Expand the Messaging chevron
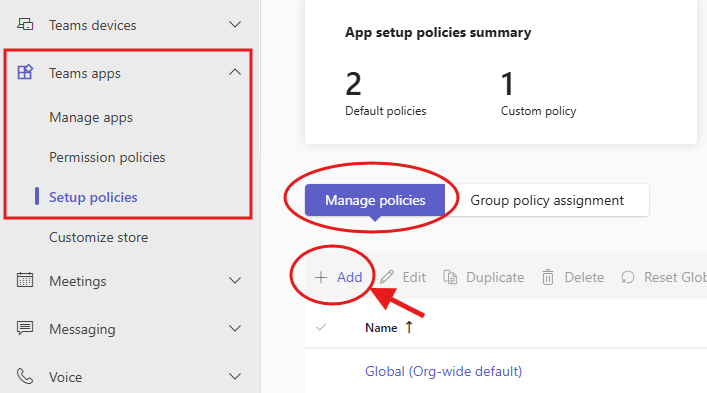This screenshot has height=393, width=707. (x=235, y=329)
